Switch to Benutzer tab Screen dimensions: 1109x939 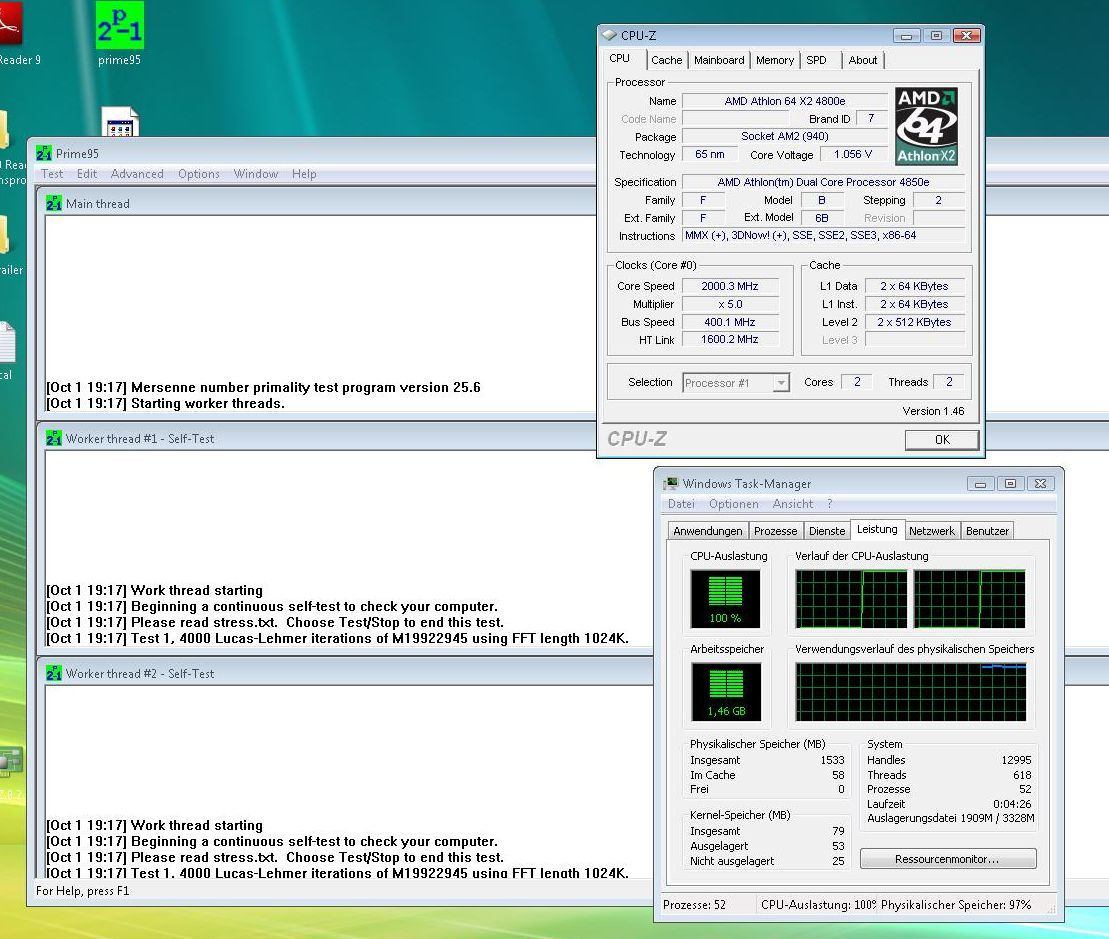[987, 531]
